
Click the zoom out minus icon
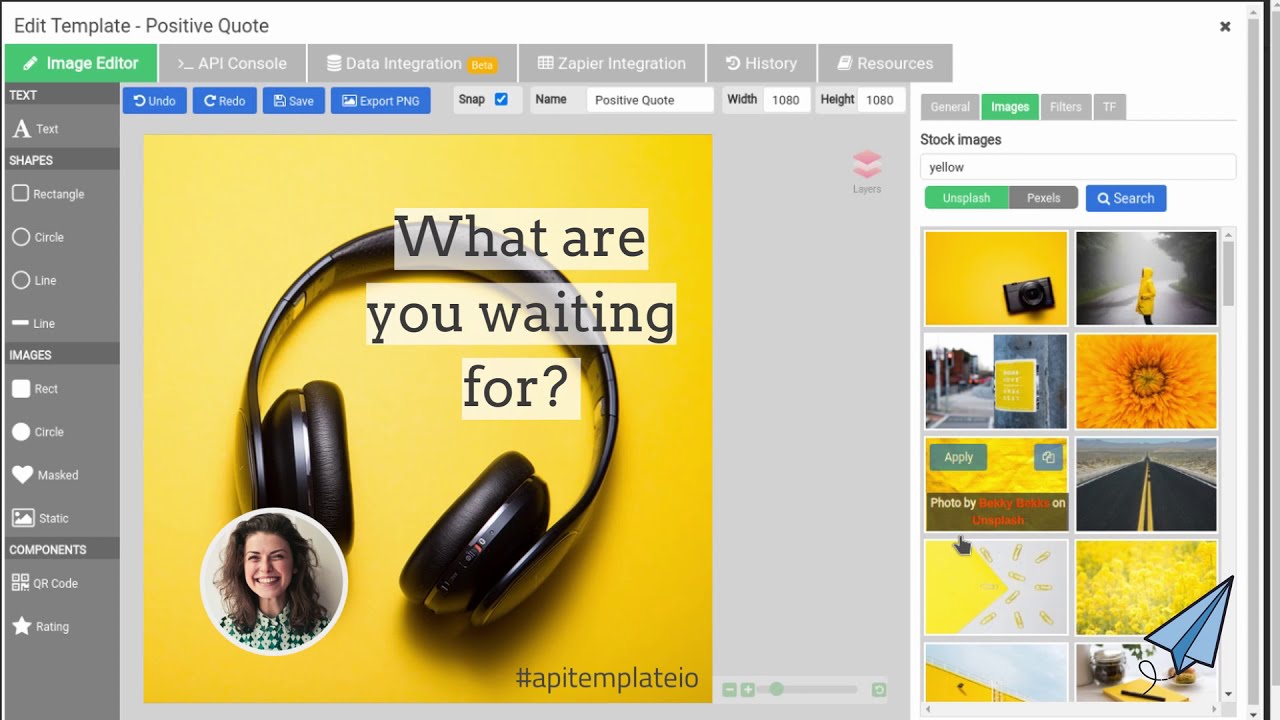730,690
